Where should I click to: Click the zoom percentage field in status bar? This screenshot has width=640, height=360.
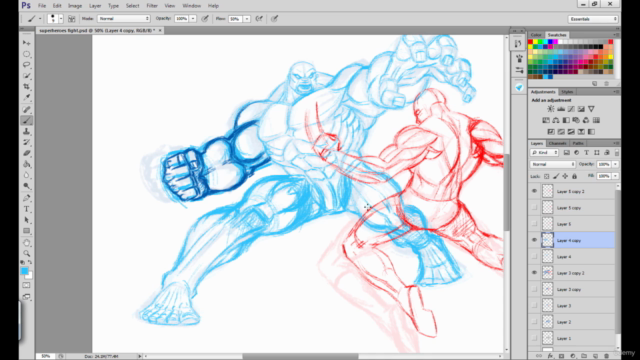46,356
